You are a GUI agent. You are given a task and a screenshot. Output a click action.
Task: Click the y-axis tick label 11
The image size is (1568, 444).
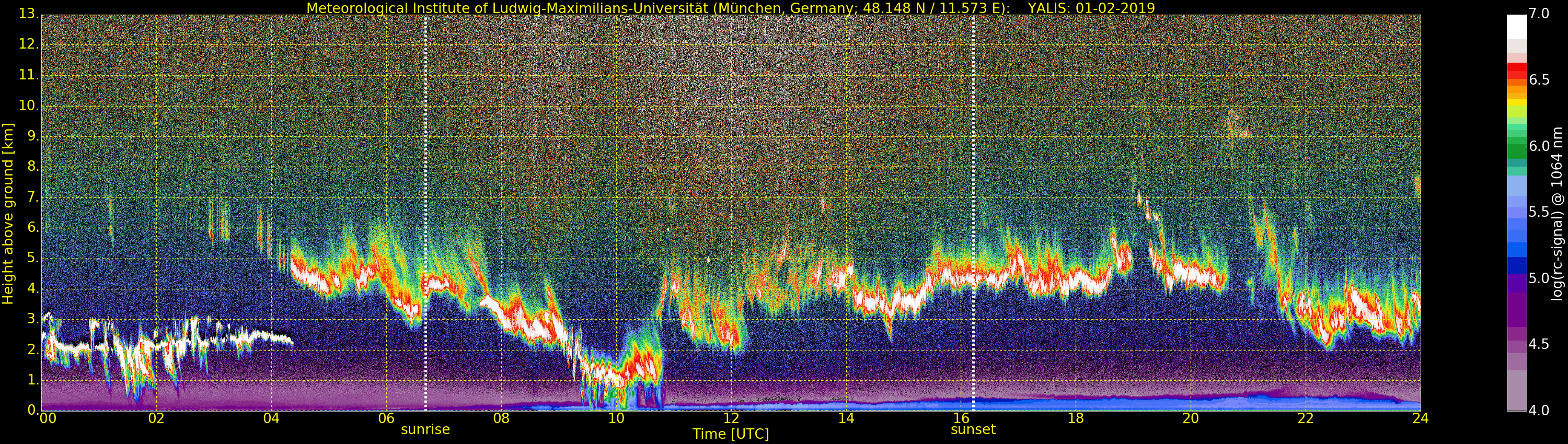29,75
